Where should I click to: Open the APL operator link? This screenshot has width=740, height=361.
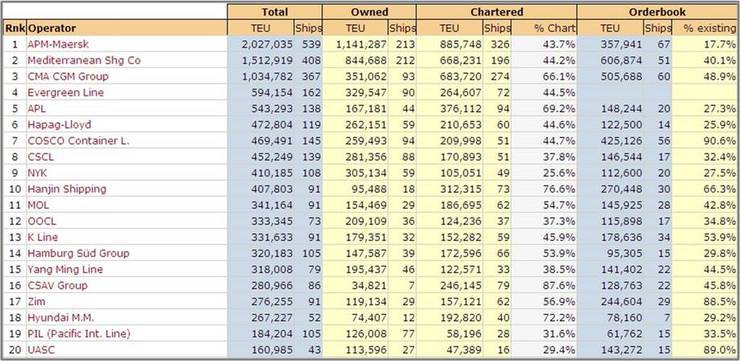pos(38,109)
